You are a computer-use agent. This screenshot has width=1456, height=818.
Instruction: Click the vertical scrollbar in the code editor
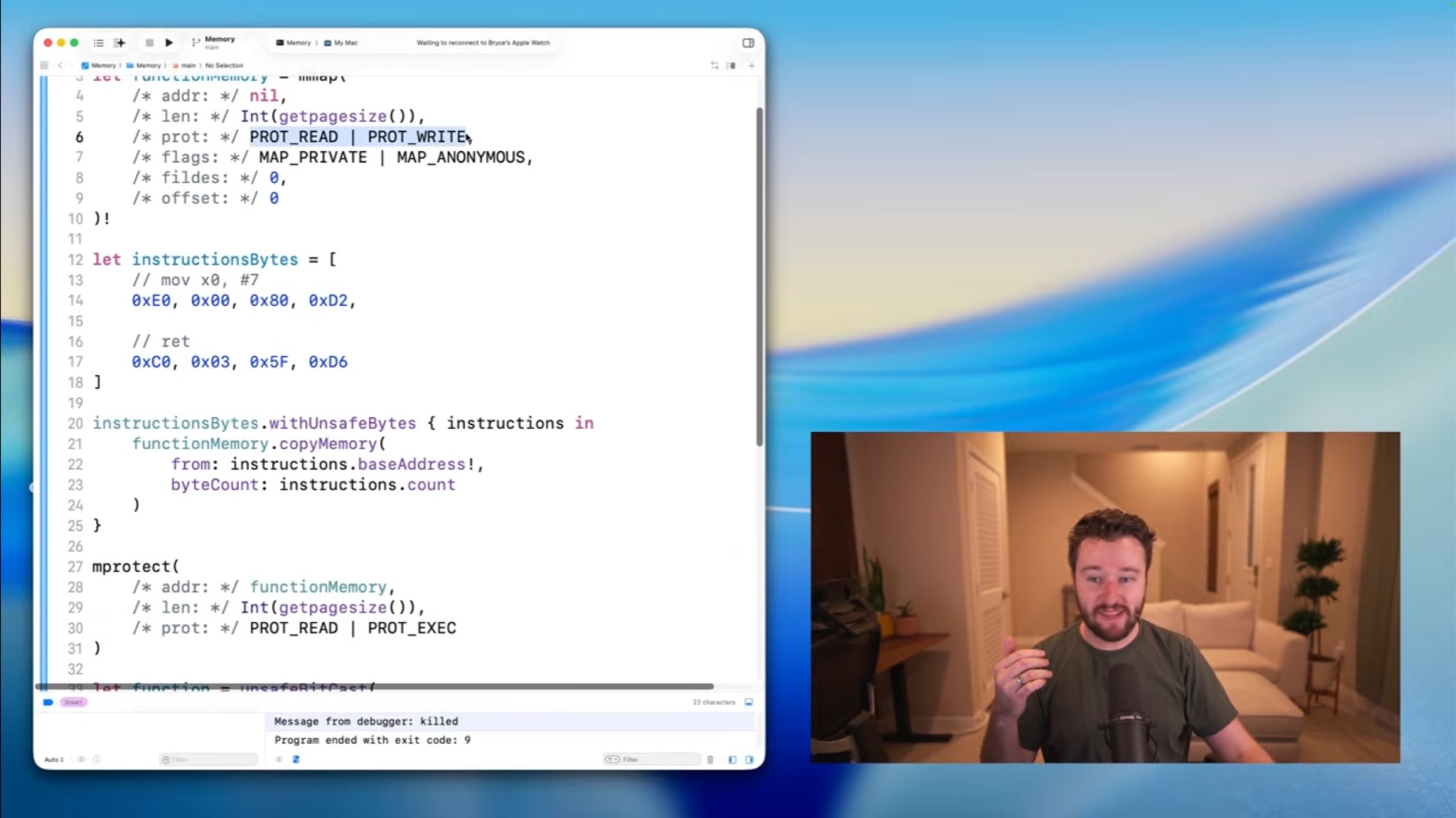tap(759, 277)
